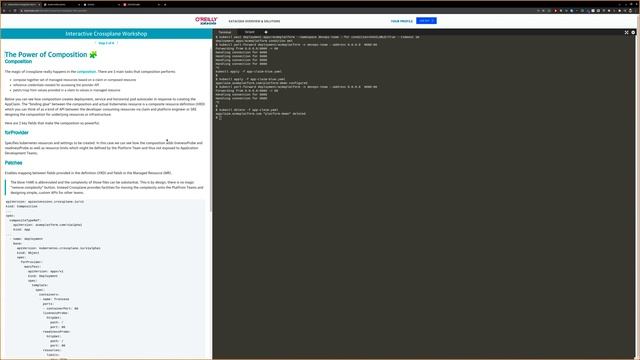The image size is (640, 360).
Task: Click '- name: deployment' line in code block
Action: click(26, 239)
